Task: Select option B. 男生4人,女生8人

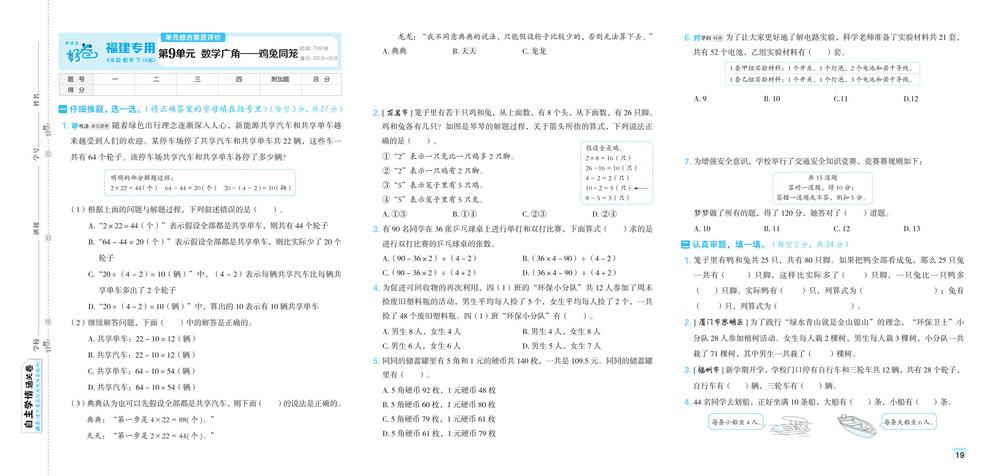Action: pos(561,331)
